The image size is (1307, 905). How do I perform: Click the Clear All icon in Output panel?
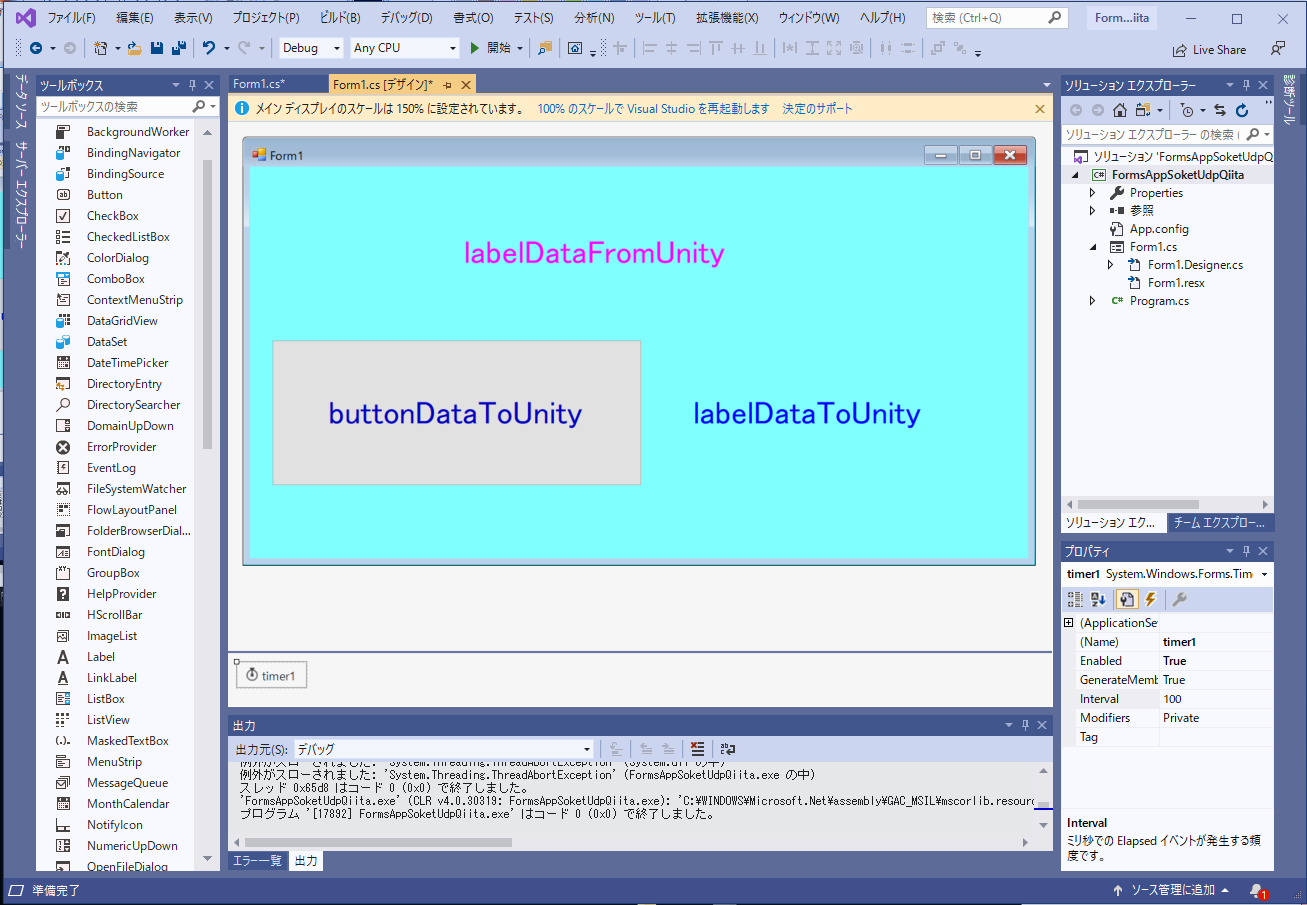click(x=697, y=749)
